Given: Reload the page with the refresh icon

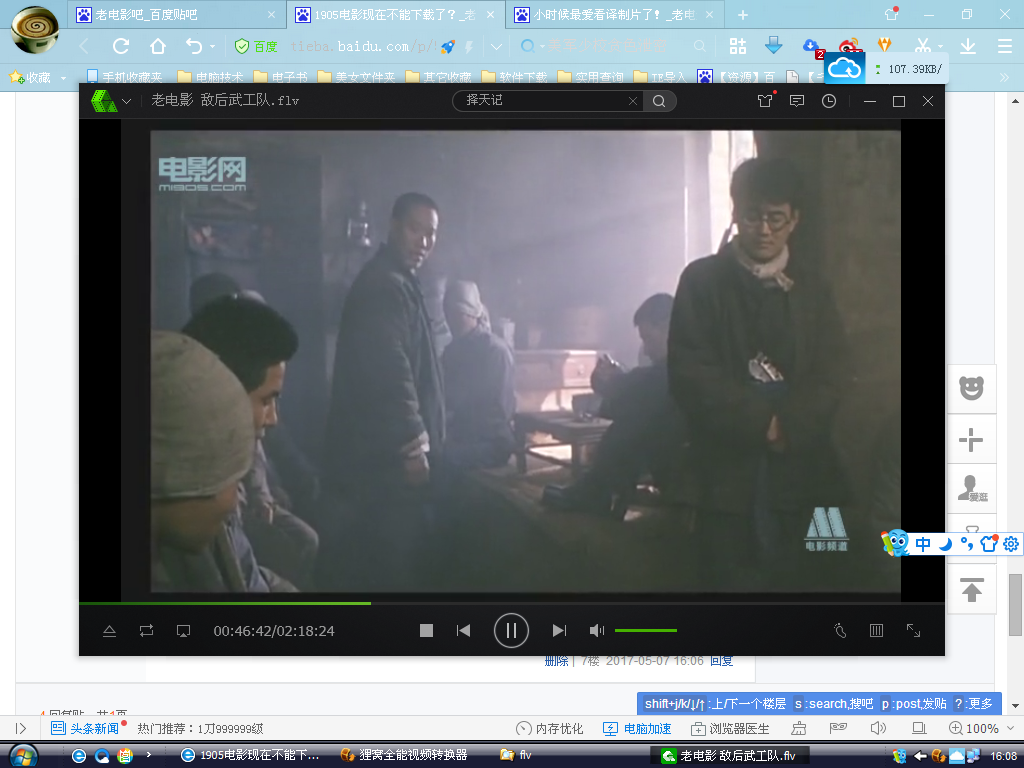Looking at the screenshot, I should (121, 46).
